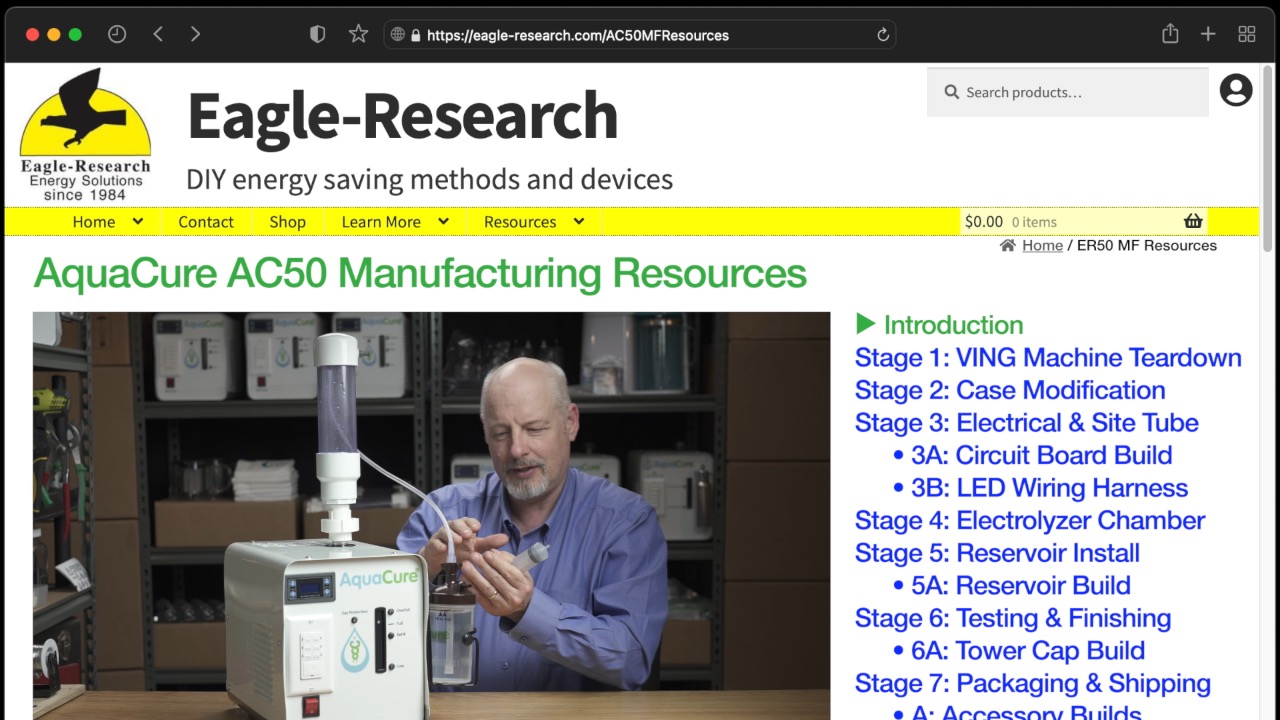This screenshot has width=1280, height=720.
Task: Click the globe icon in address bar
Action: coord(397,35)
